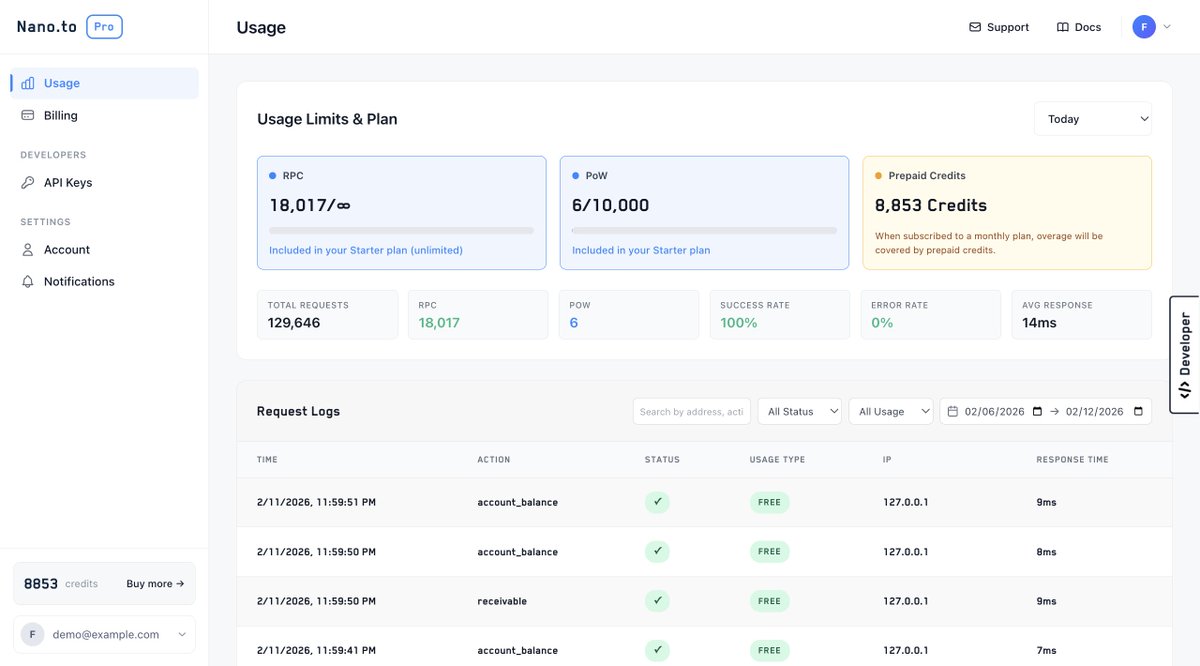This screenshot has width=1200, height=666.
Task: Click the 8853 credits counter
Action: [61, 583]
